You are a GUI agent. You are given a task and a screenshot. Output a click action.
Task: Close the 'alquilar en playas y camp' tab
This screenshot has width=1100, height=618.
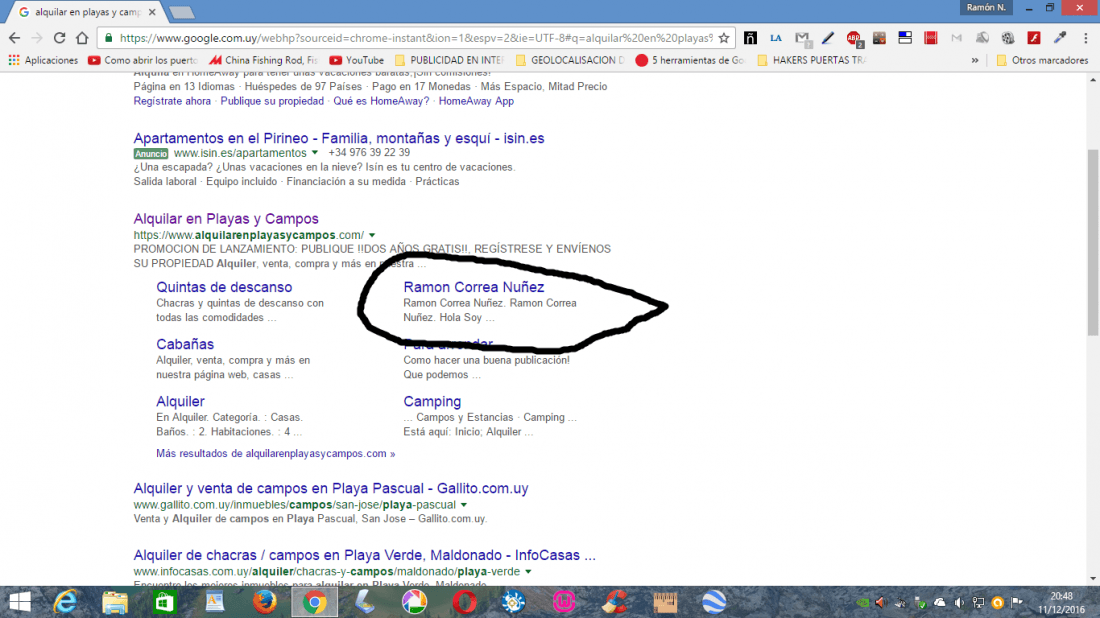[152, 12]
